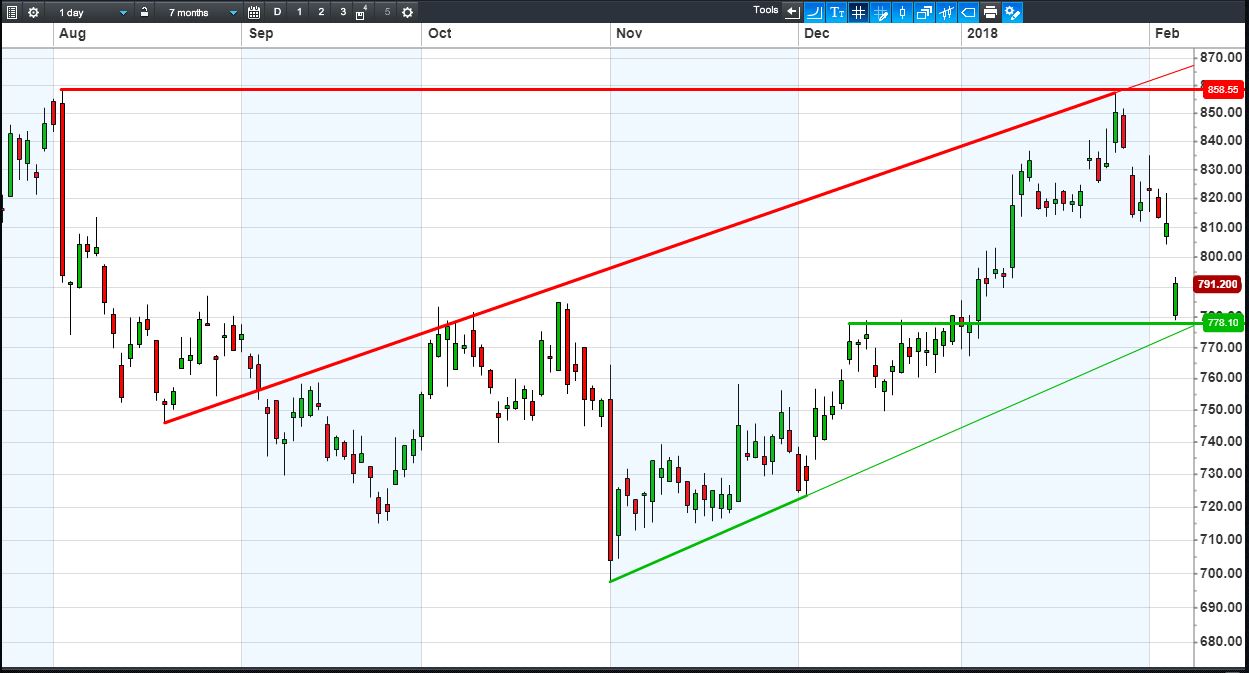Save to layout preset 4
1249x673 pixels.
(x=362, y=13)
